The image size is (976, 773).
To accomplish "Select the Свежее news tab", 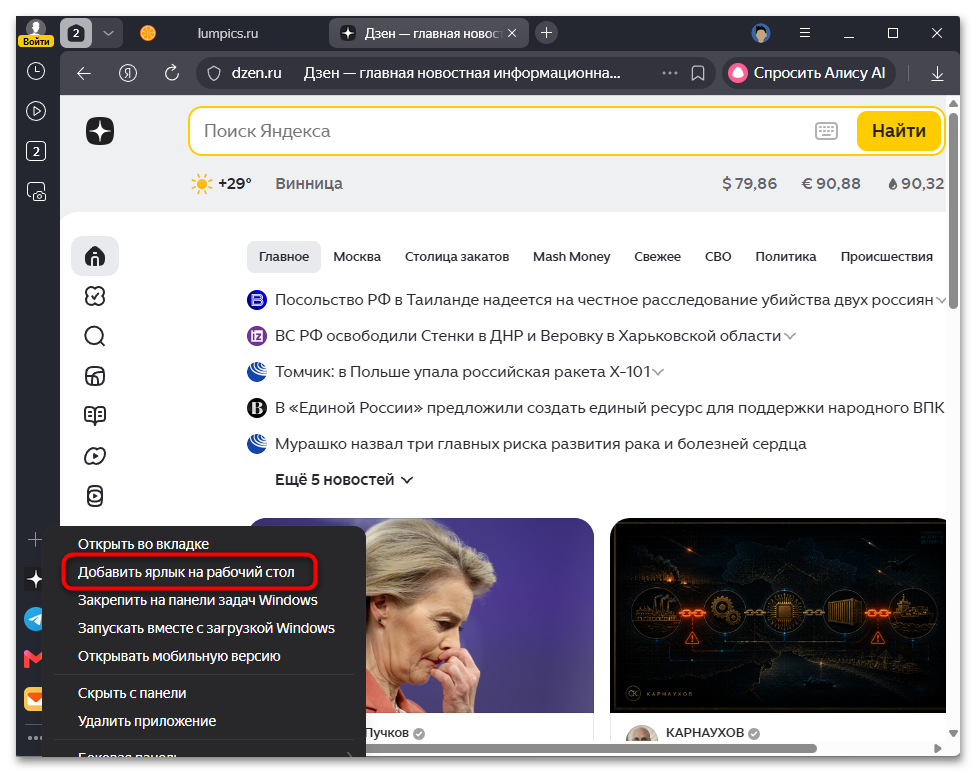I will [x=657, y=257].
